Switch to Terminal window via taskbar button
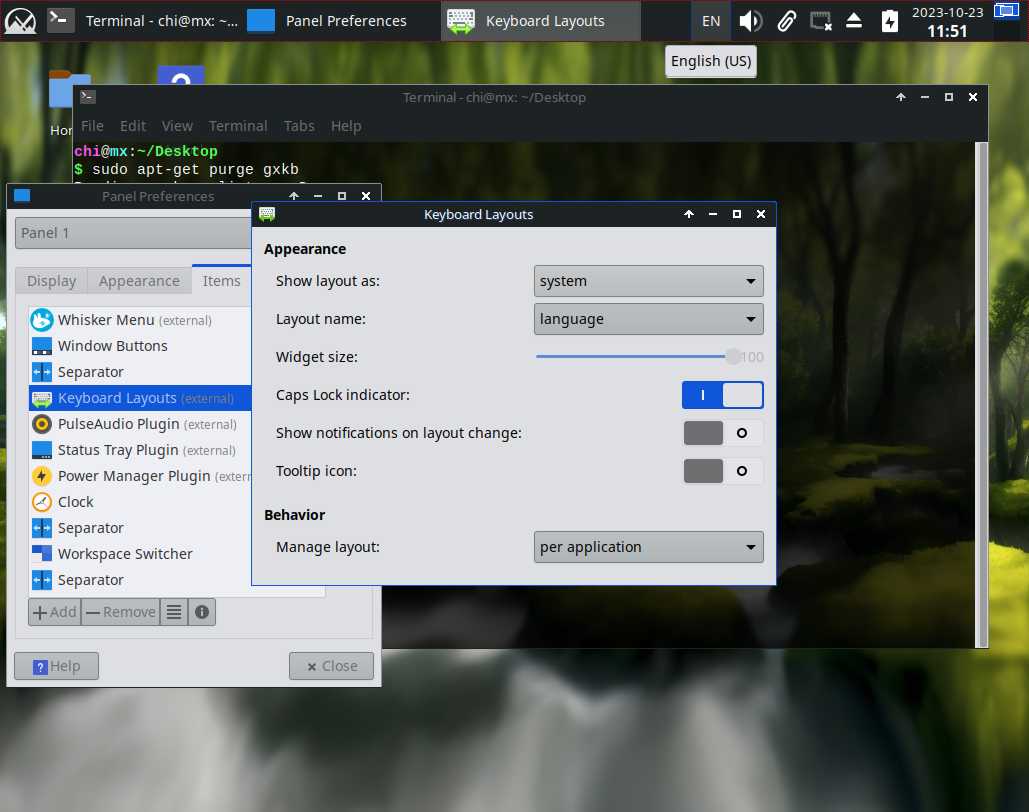Viewport: 1029px width, 812px height. [x=142, y=21]
